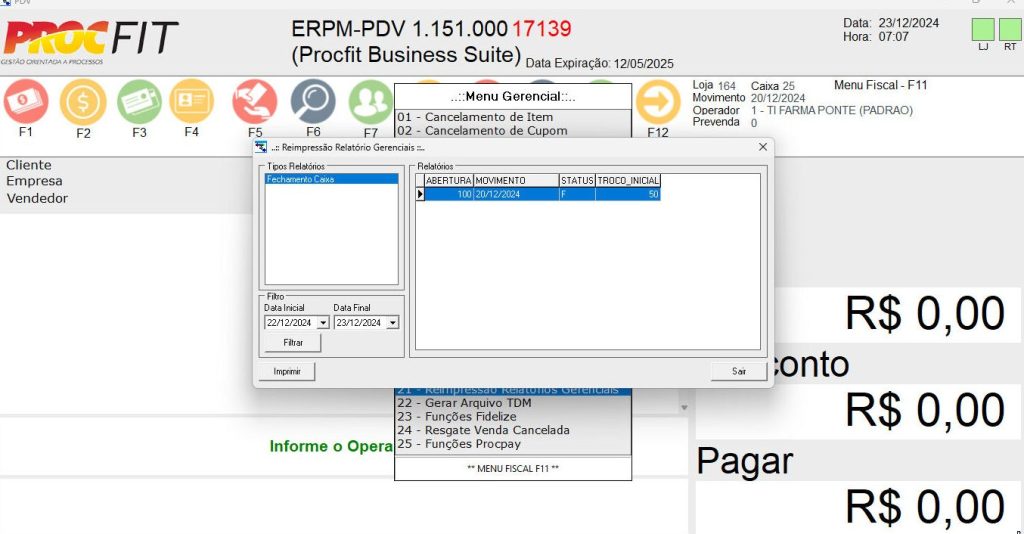Select the F2 dollar coin icon

pos(83,102)
